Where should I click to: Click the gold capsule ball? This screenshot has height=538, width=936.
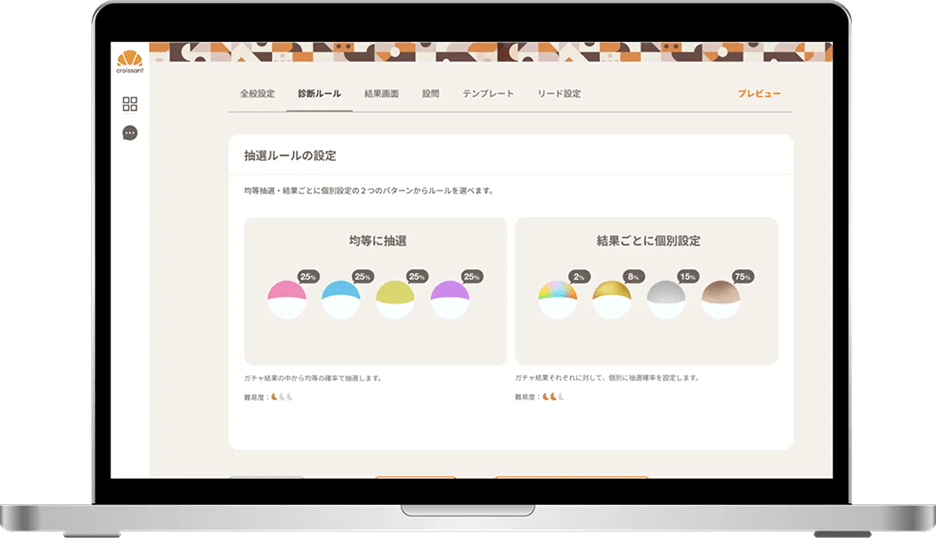612,299
